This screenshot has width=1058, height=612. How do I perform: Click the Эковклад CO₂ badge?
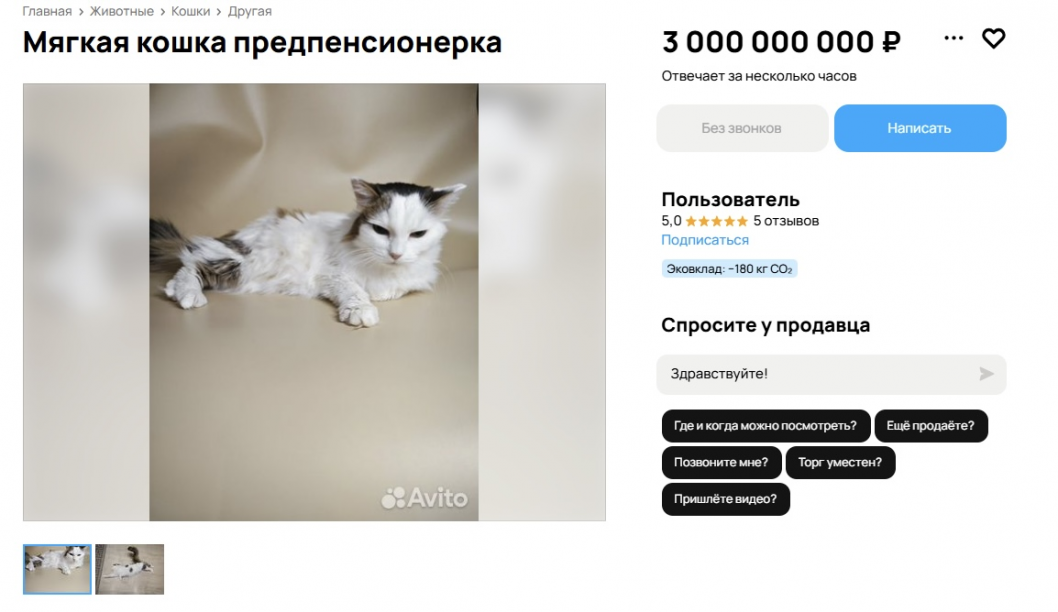[x=729, y=269]
